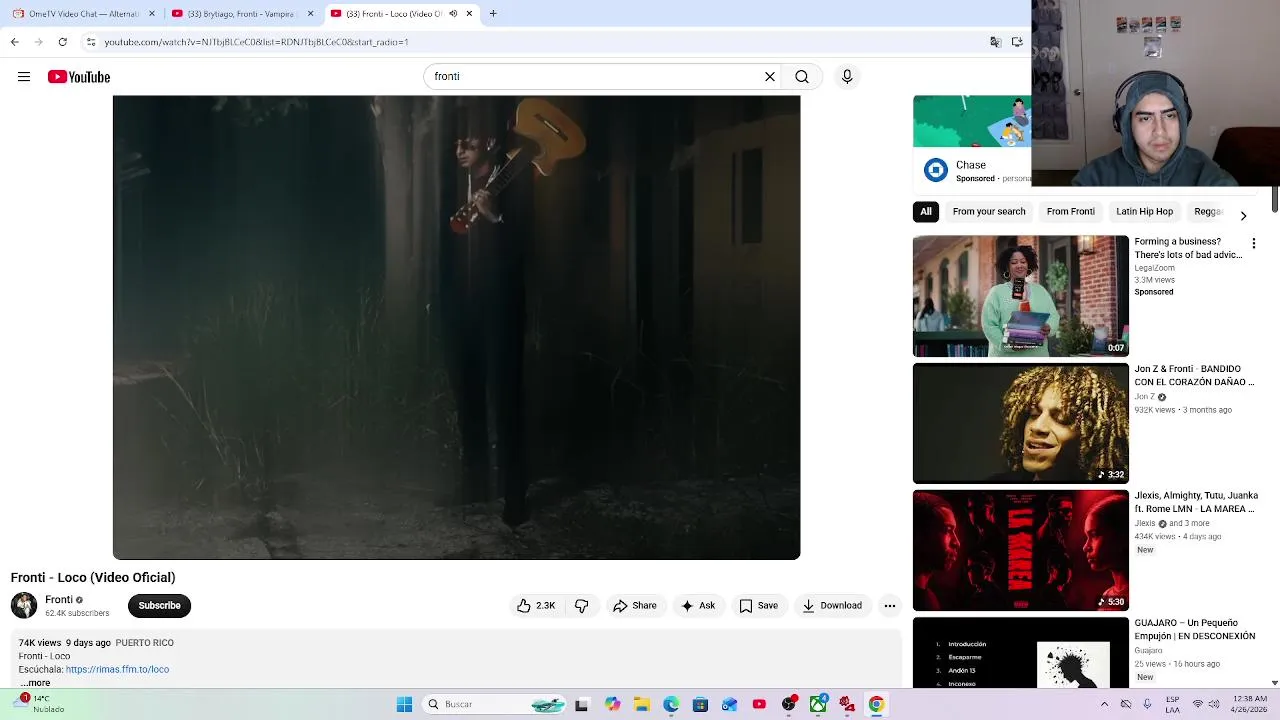
Task: Click on the video player to pause
Action: [x=456, y=327]
